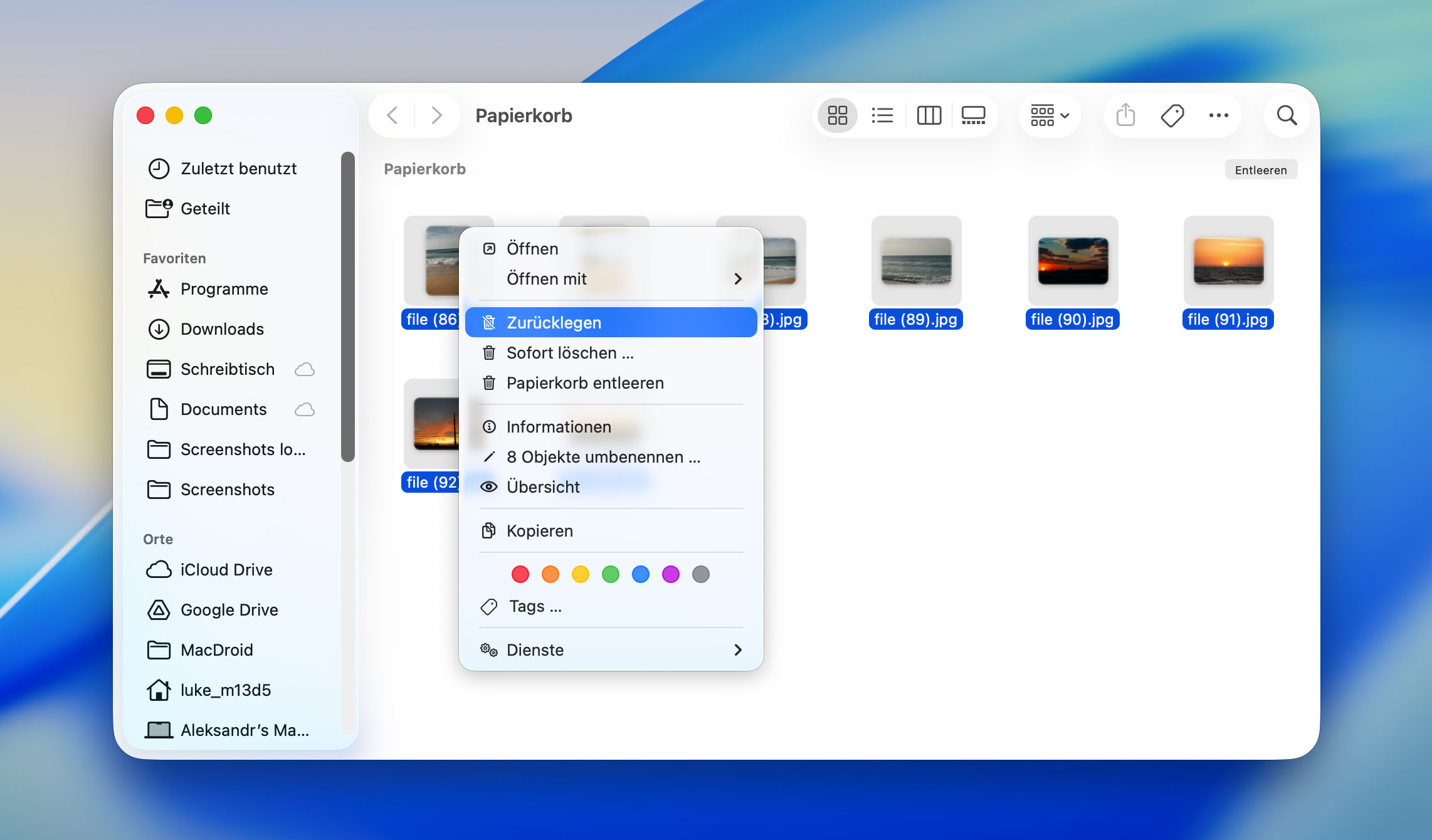
Task: Apply the orange tag color
Action: (550, 574)
